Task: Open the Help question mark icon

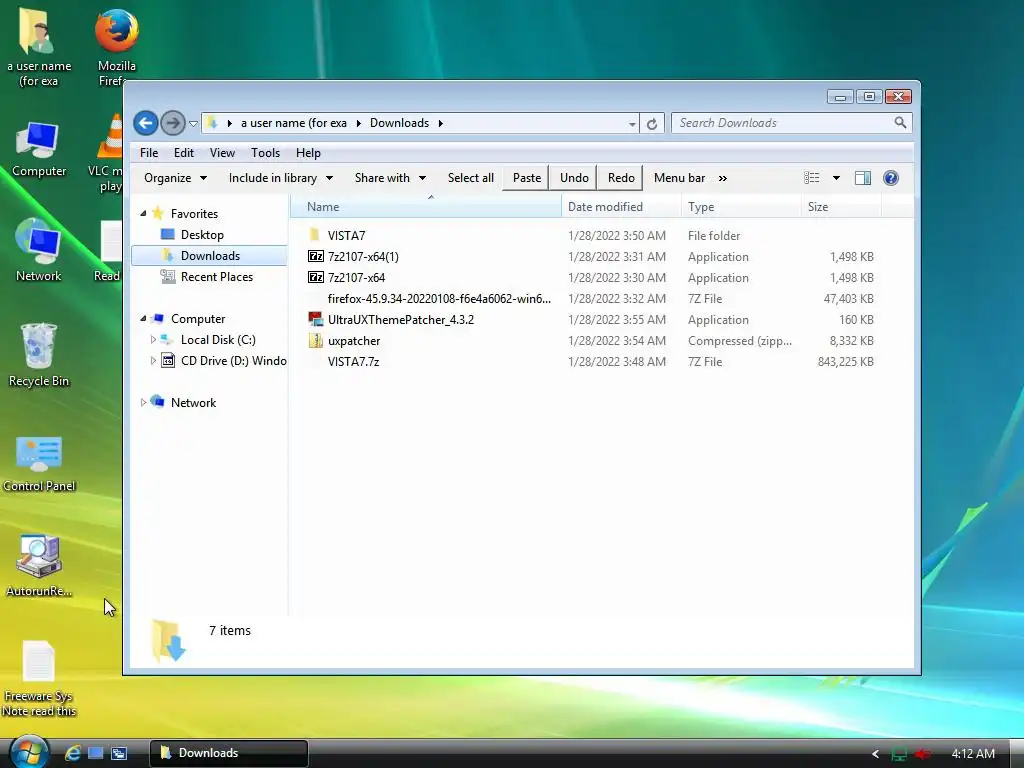Action: click(891, 178)
